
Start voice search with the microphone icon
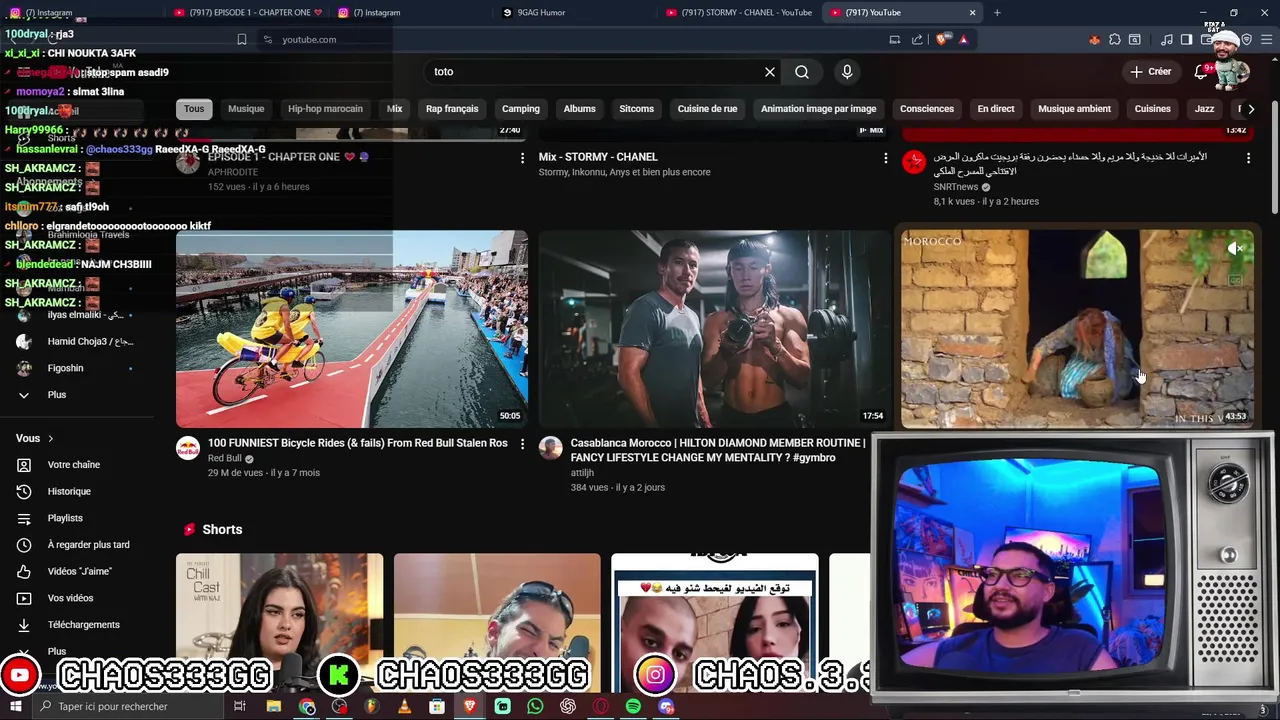point(847,72)
